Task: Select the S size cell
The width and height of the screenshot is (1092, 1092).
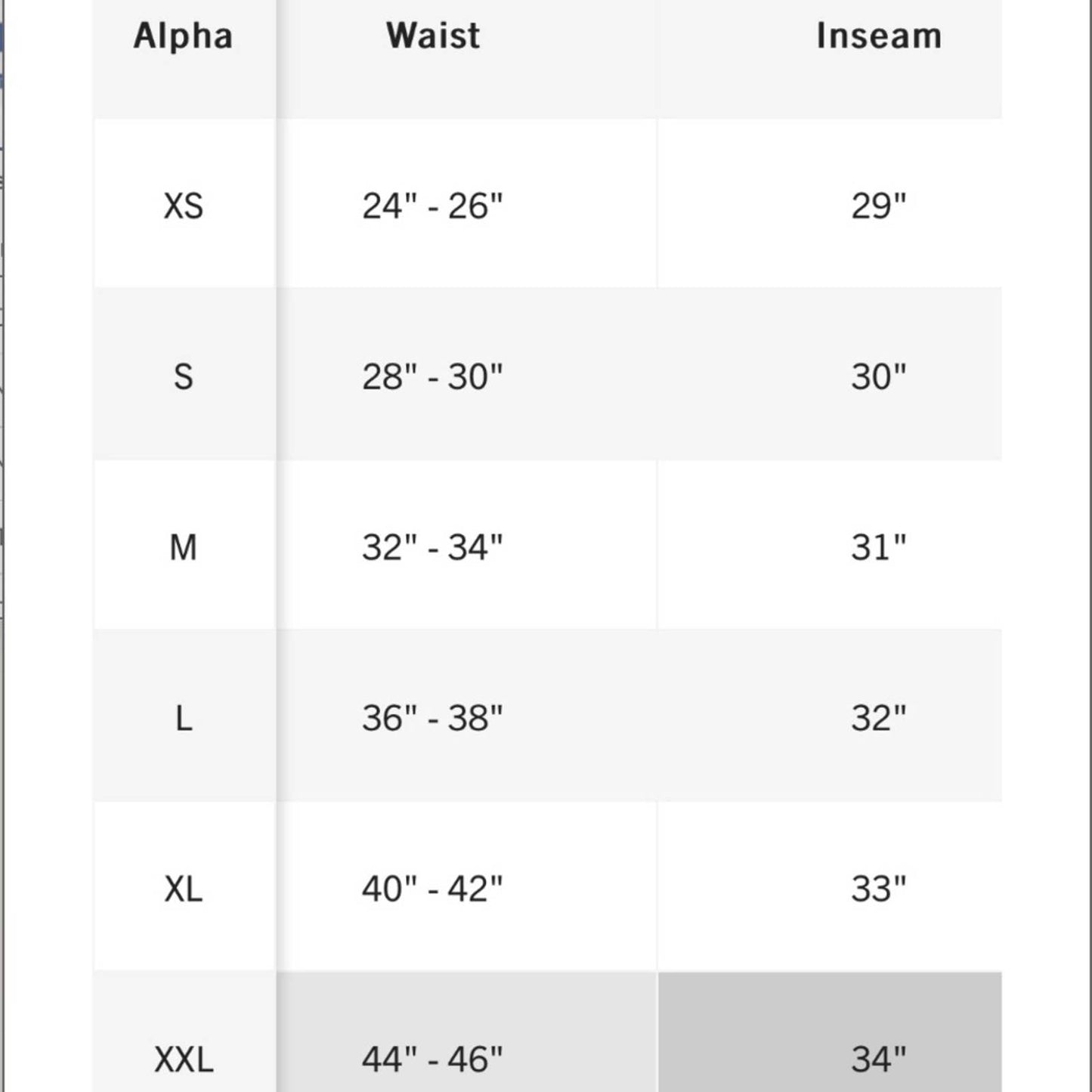Action: pos(184,376)
